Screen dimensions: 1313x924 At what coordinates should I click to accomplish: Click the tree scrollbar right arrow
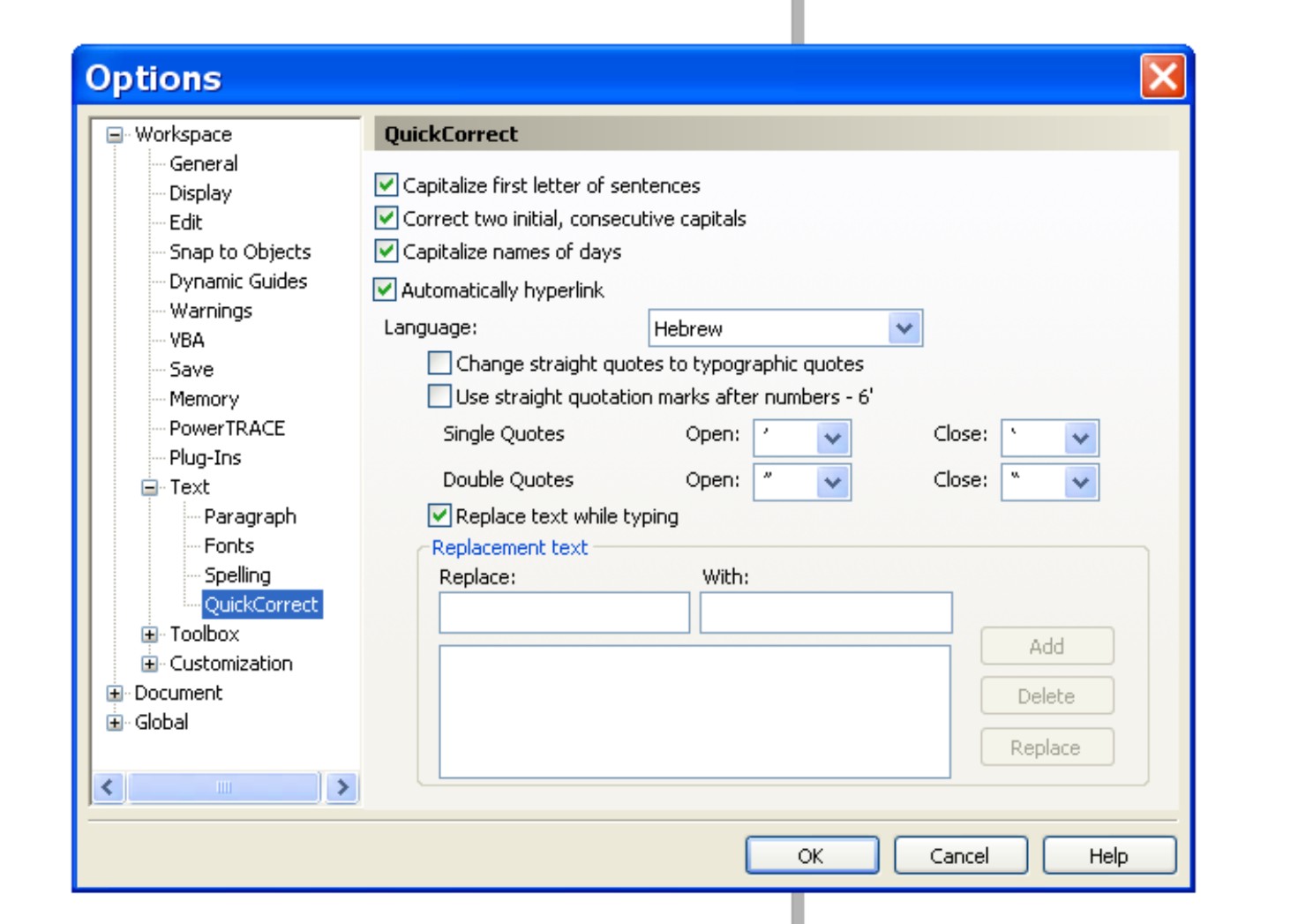342,787
